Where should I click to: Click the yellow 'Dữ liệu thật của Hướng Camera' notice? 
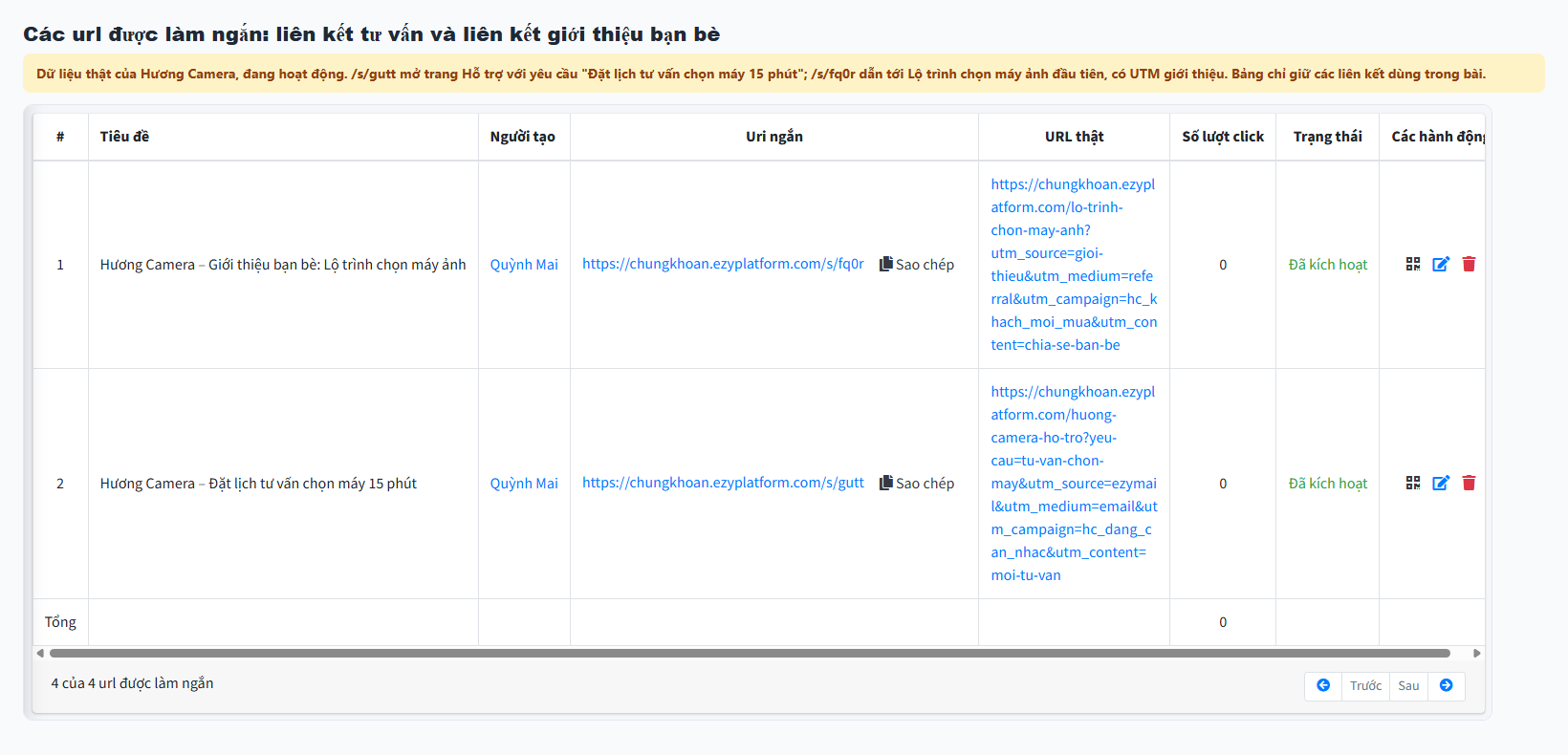[x=784, y=74]
